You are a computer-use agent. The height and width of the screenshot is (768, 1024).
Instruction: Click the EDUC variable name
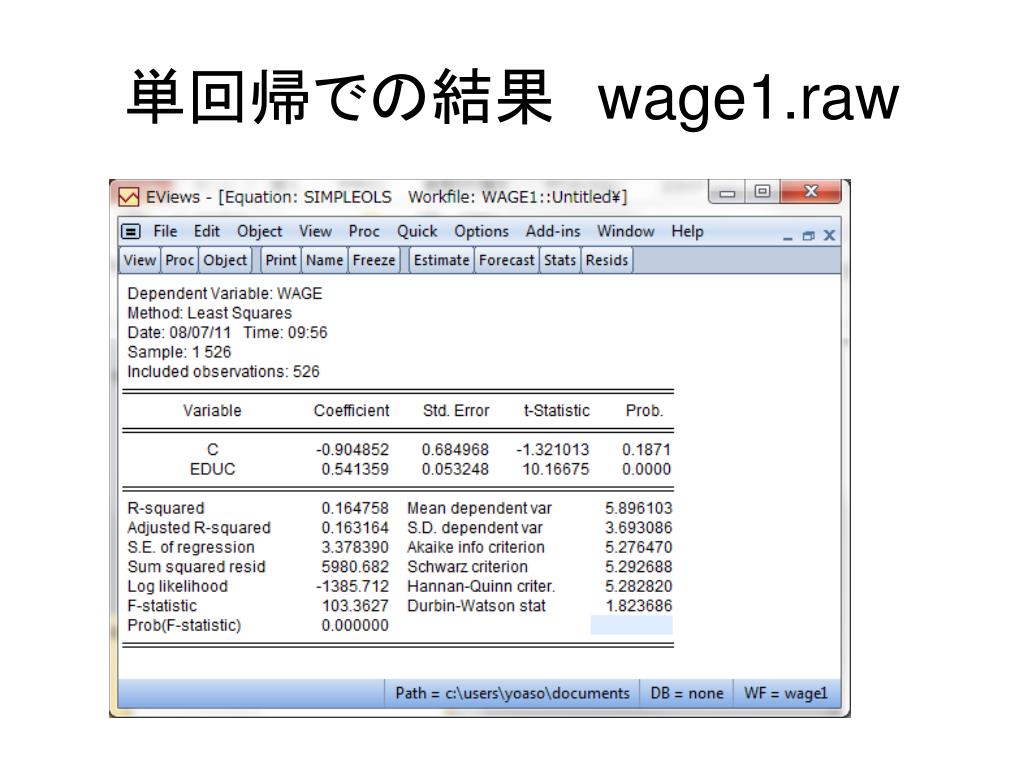pos(212,469)
